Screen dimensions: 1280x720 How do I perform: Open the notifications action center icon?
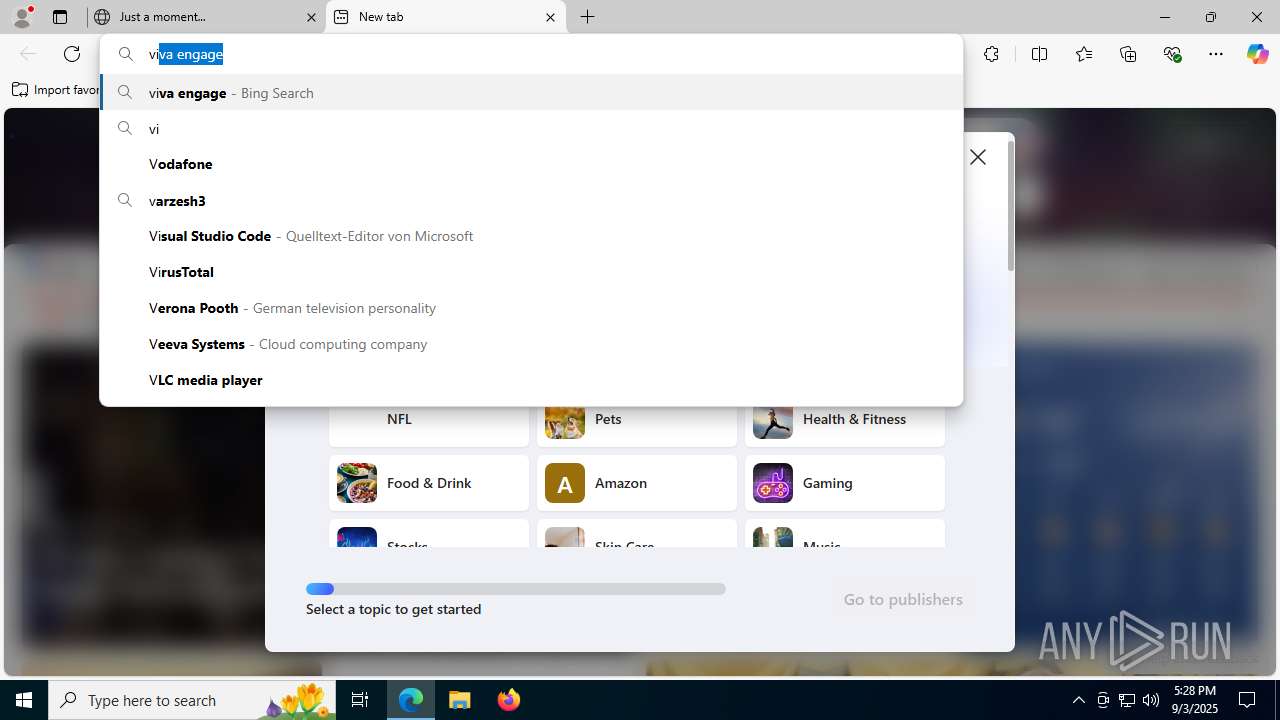tap(1247, 700)
